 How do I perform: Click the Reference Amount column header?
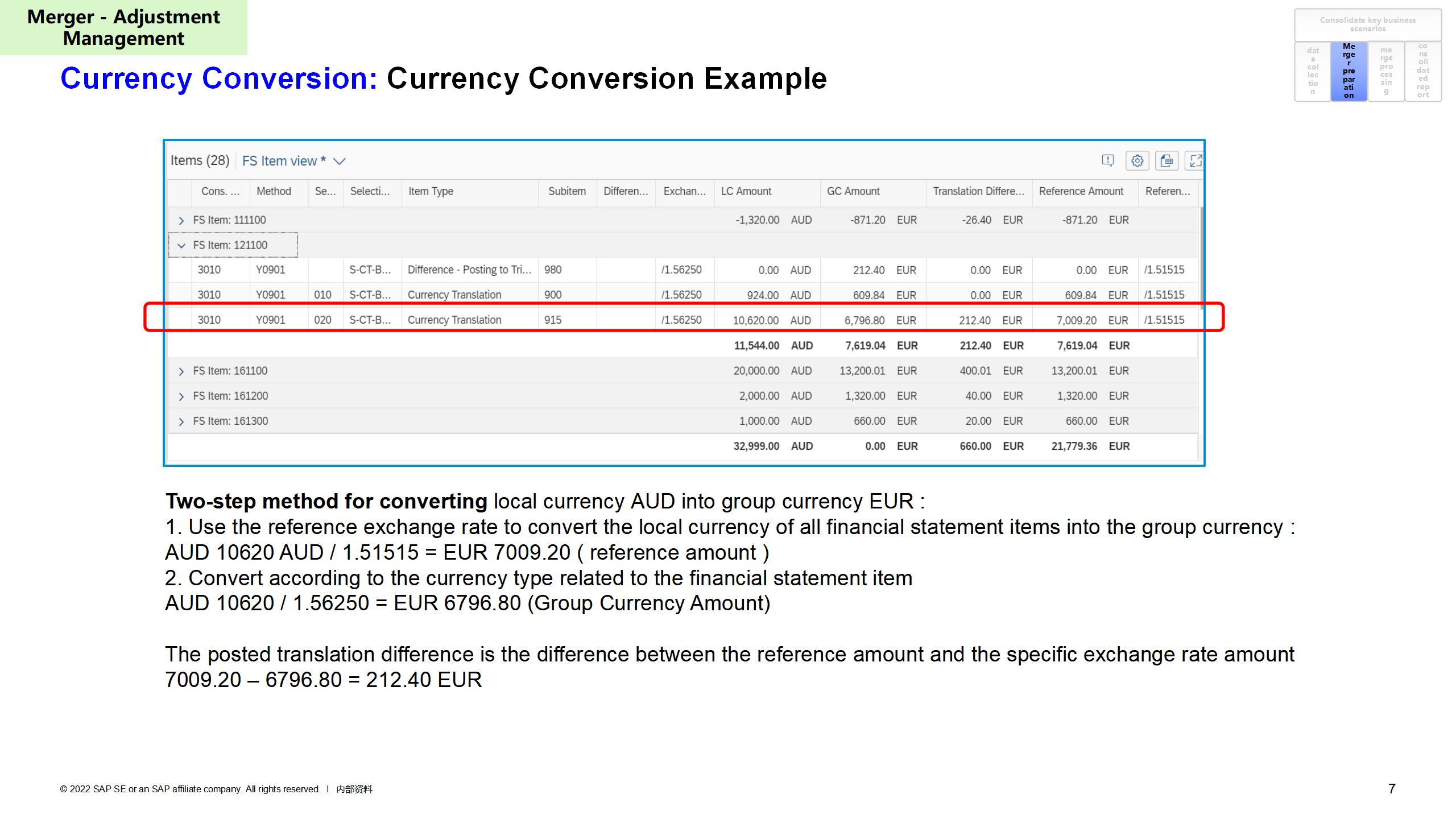coord(1081,192)
